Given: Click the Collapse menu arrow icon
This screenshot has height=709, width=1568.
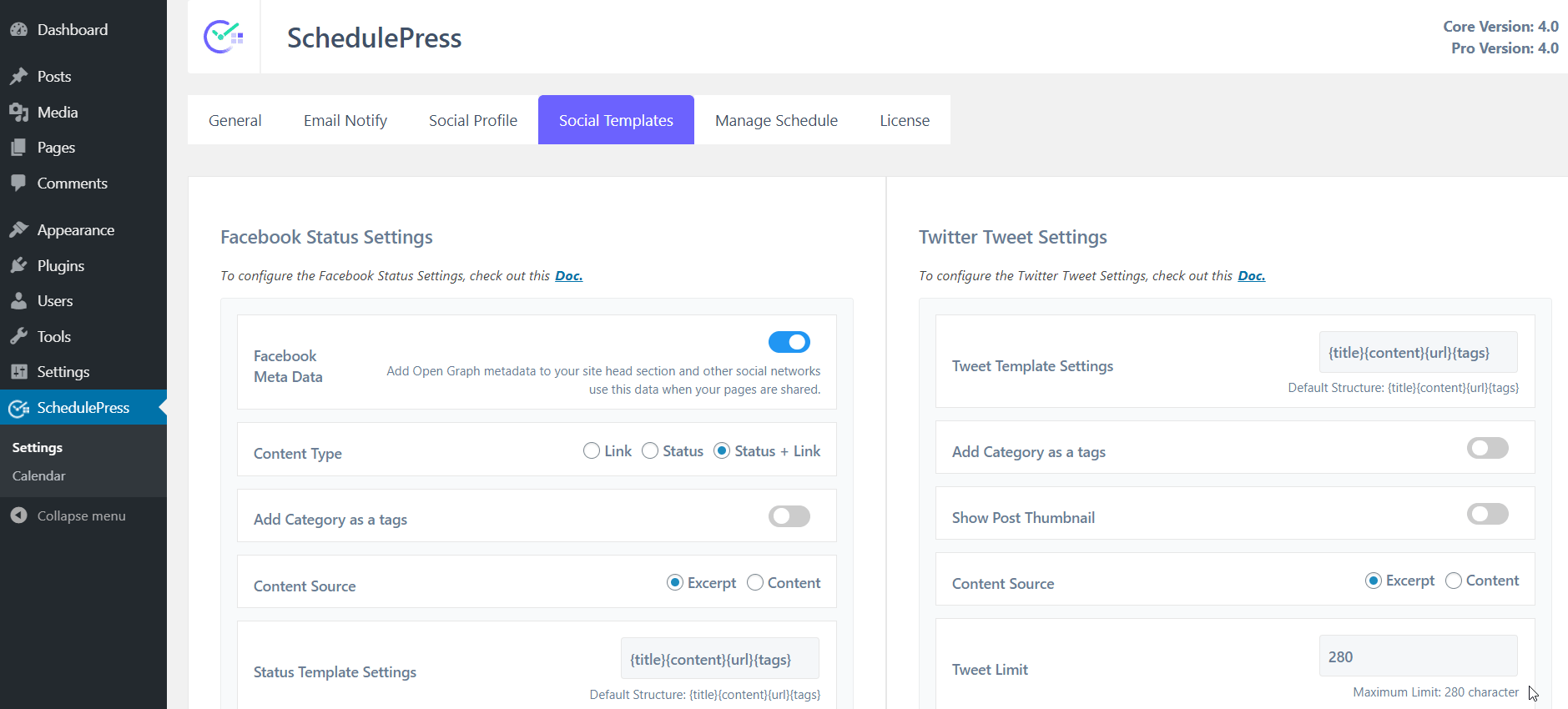Looking at the screenshot, I should coord(18,515).
